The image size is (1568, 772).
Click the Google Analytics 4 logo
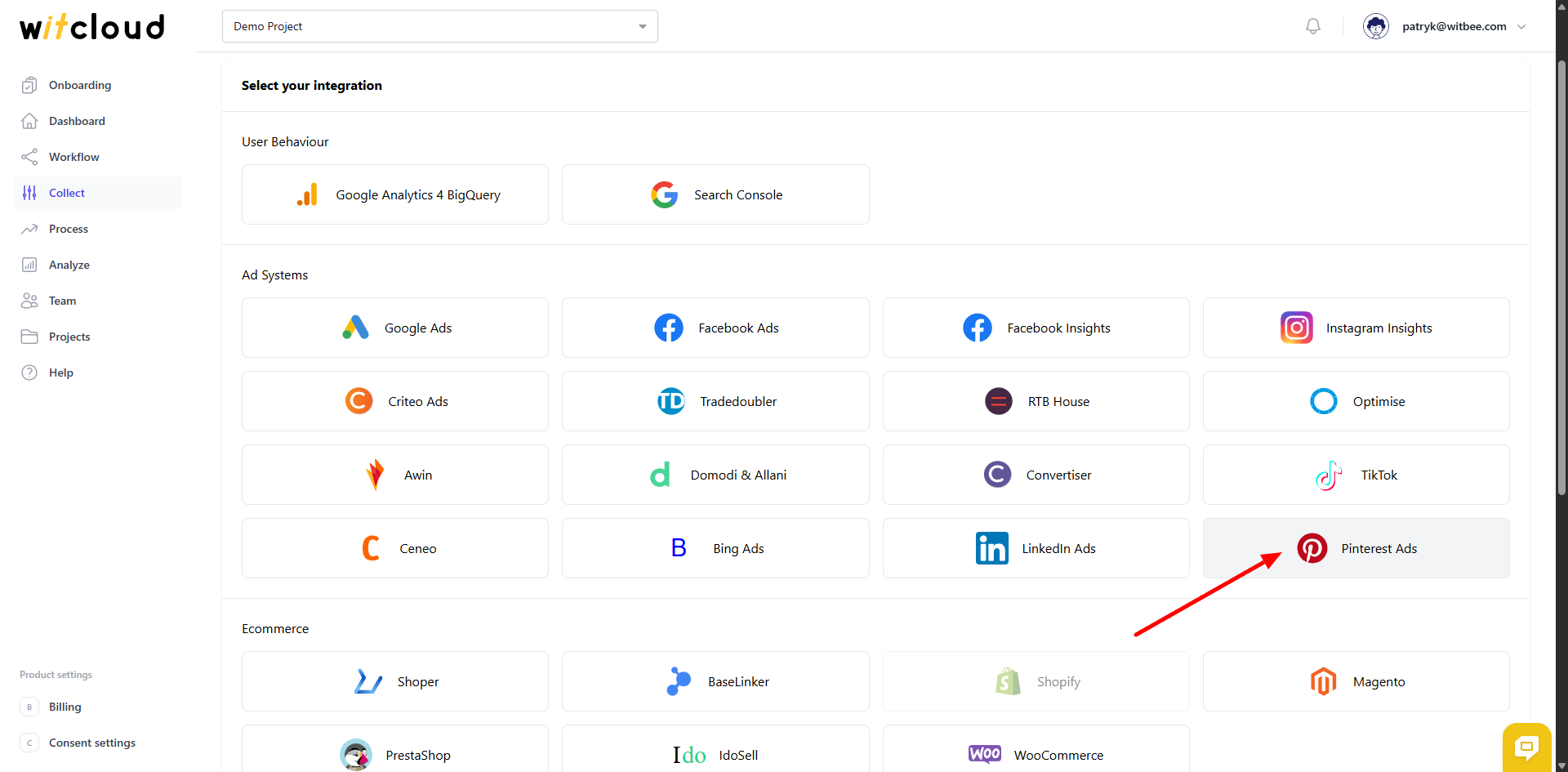click(x=307, y=194)
